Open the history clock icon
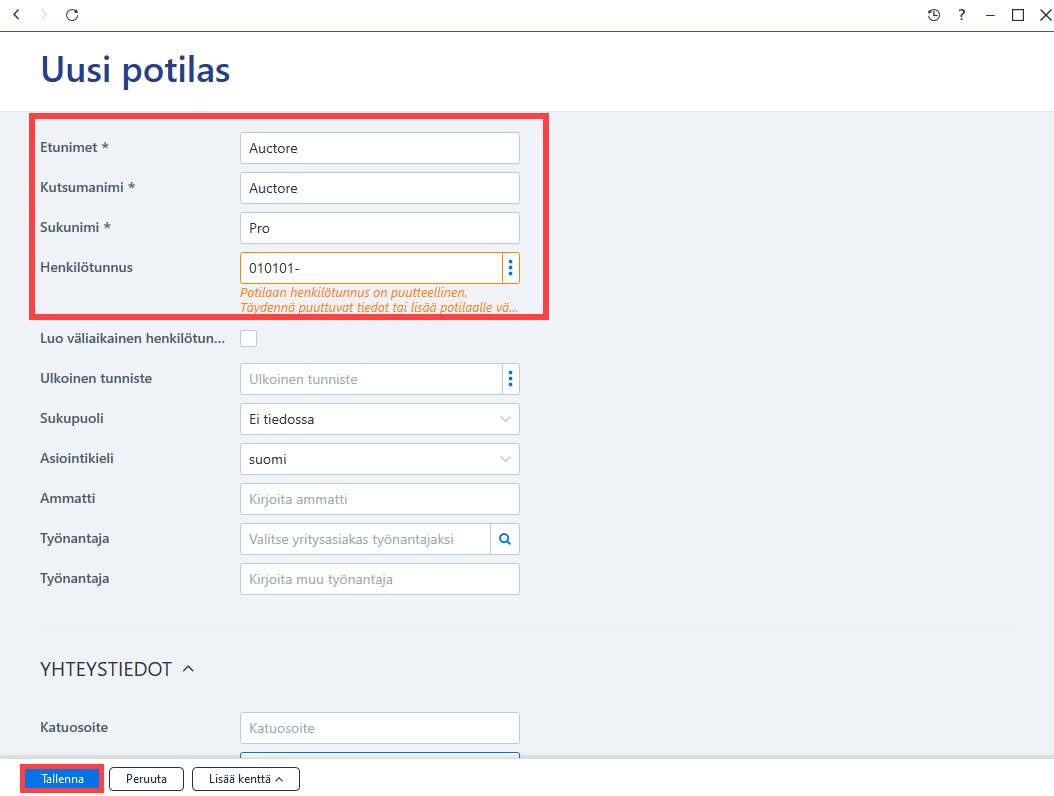Viewport: 1054px width, 796px height. [x=934, y=15]
